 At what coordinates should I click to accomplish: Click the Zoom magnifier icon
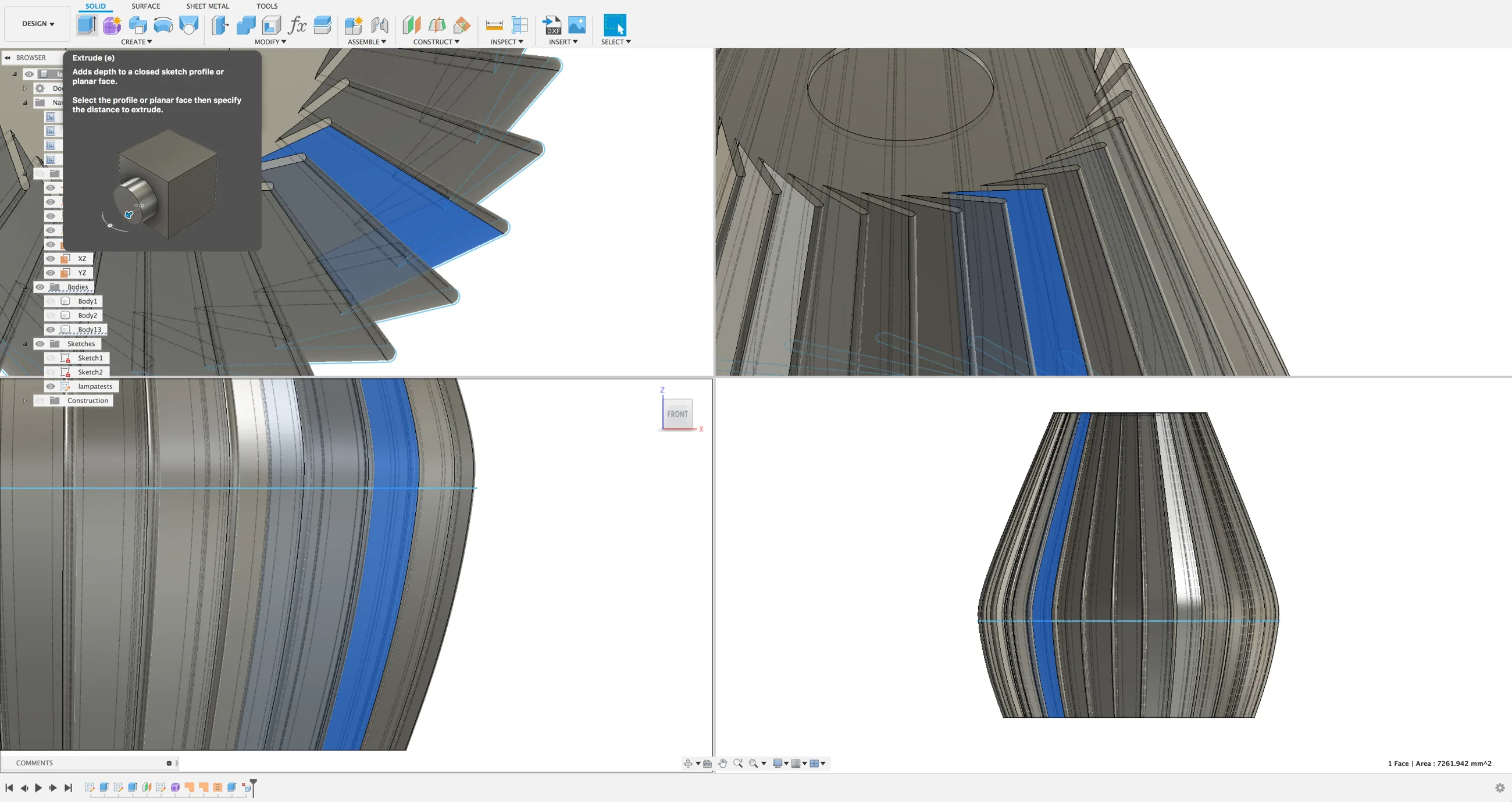(x=738, y=763)
